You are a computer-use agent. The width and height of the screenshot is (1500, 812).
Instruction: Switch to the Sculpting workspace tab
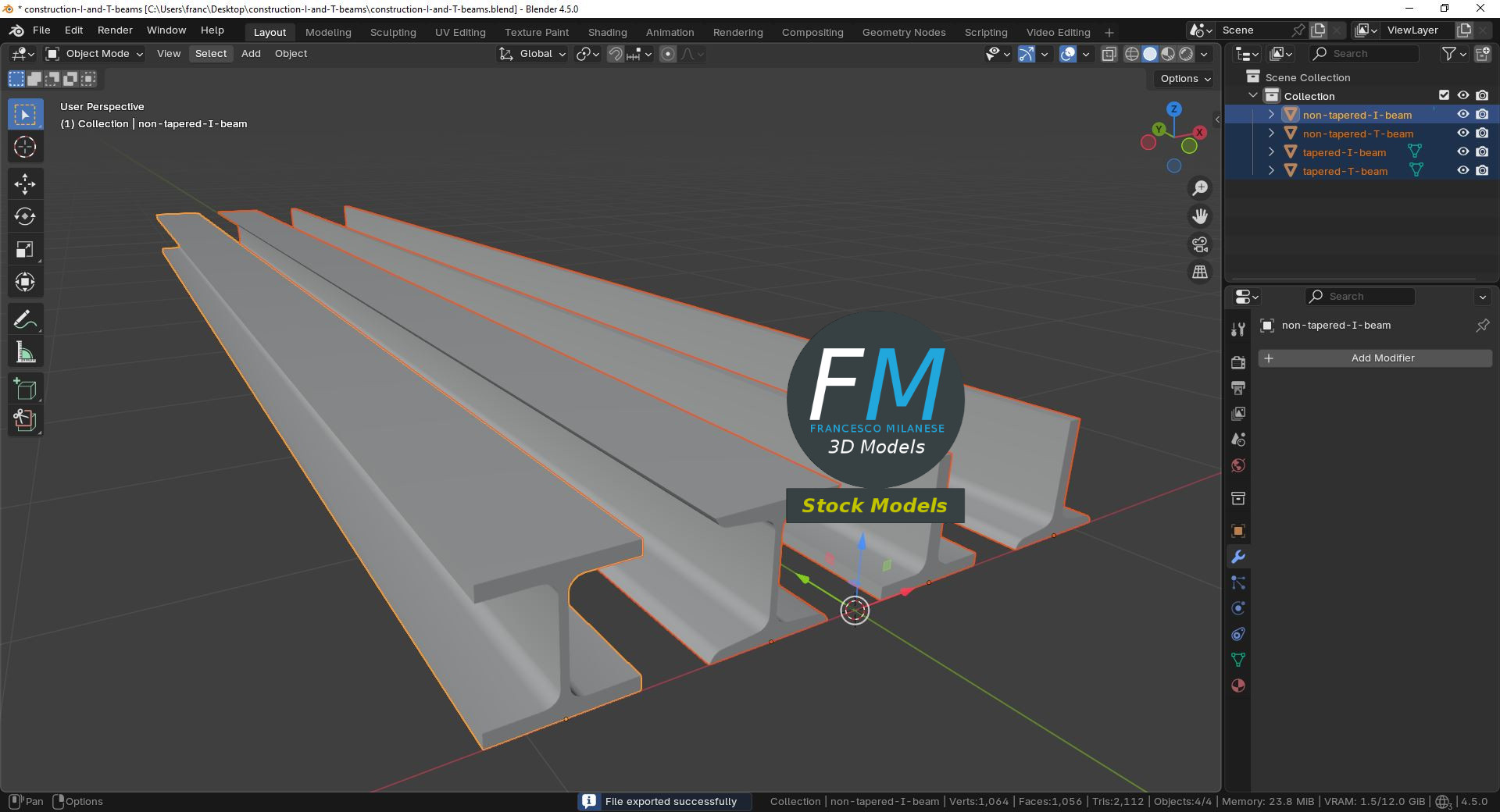click(x=393, y=32)
